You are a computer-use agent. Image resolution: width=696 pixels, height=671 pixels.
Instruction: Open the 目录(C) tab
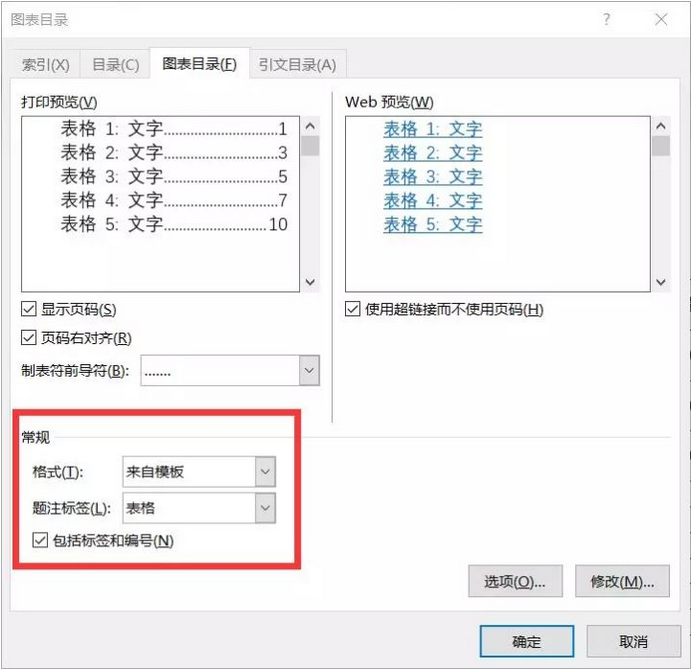pyautogui.click(x=115, y=65)
